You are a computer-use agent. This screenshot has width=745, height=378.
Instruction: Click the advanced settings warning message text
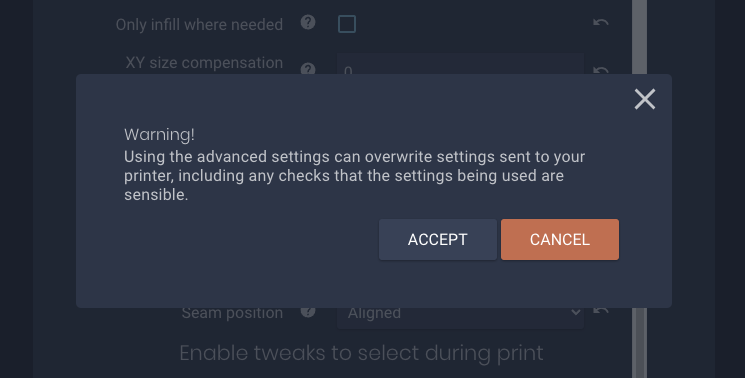(354, 175)
